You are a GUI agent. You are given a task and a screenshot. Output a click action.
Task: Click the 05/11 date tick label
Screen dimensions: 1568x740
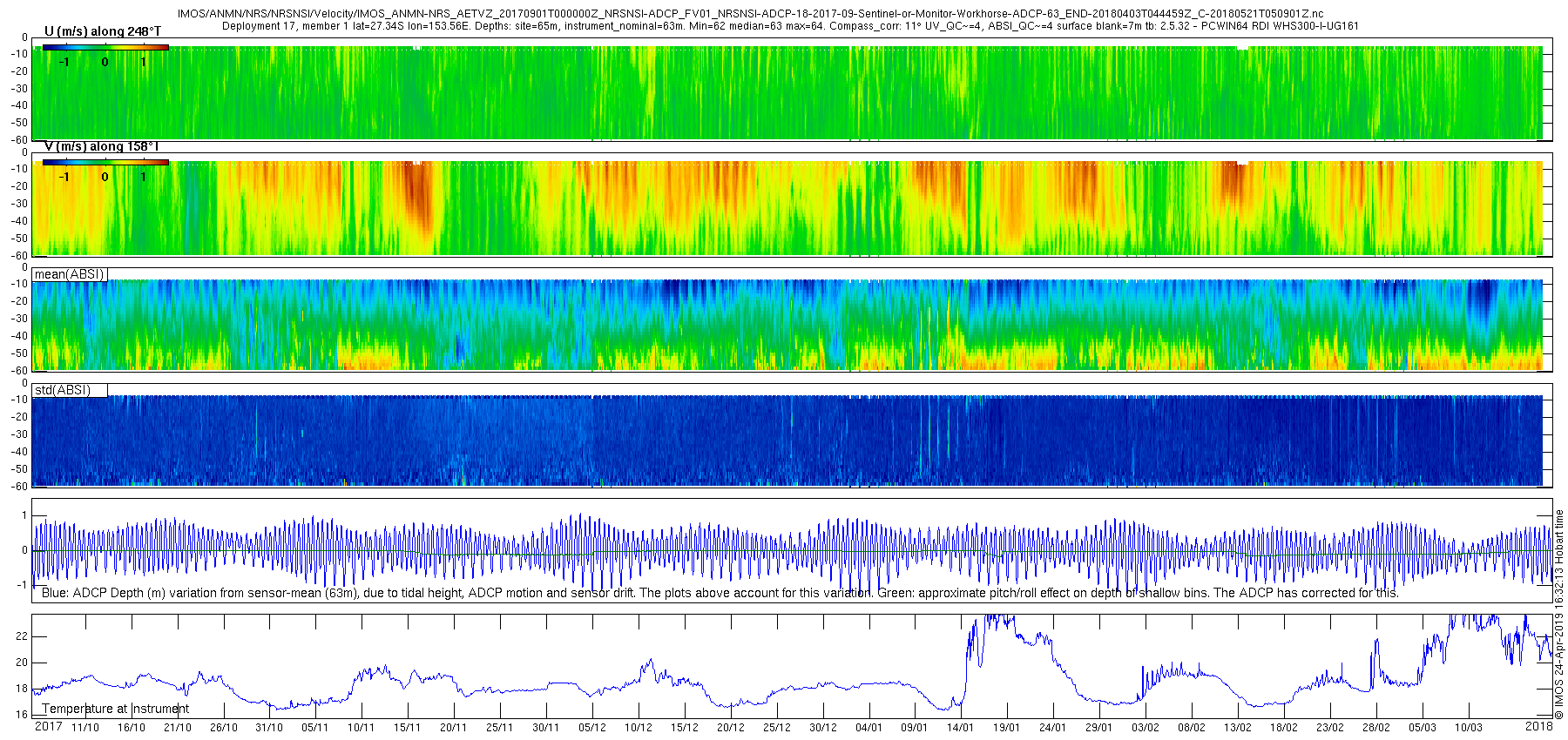pyautogui.click(x=315, y=728)
